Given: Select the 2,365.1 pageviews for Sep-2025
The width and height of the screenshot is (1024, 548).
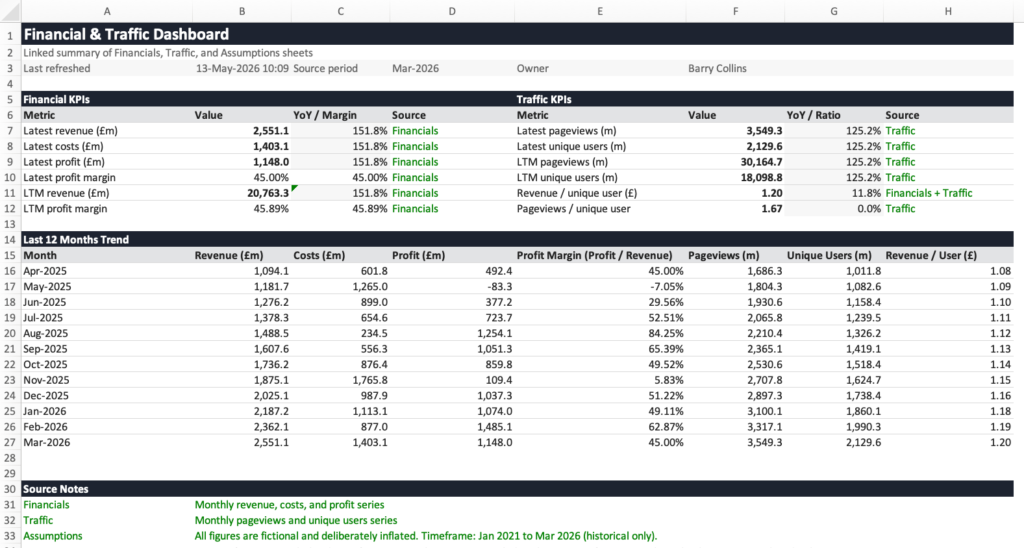Looking at the screenshot, I should (x=764, y=349).
